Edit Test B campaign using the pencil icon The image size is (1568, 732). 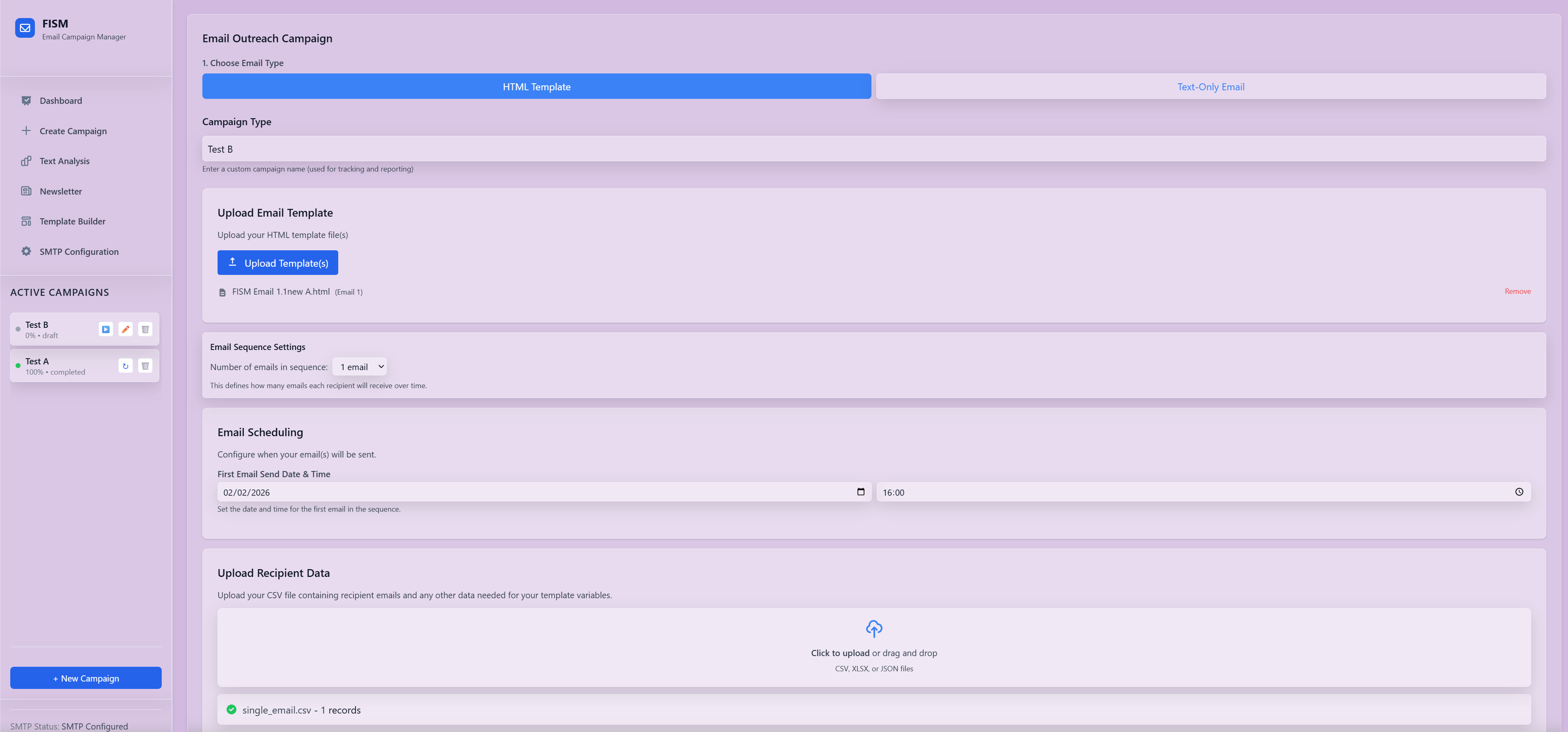pyautogui.click(x=125, y=329)
